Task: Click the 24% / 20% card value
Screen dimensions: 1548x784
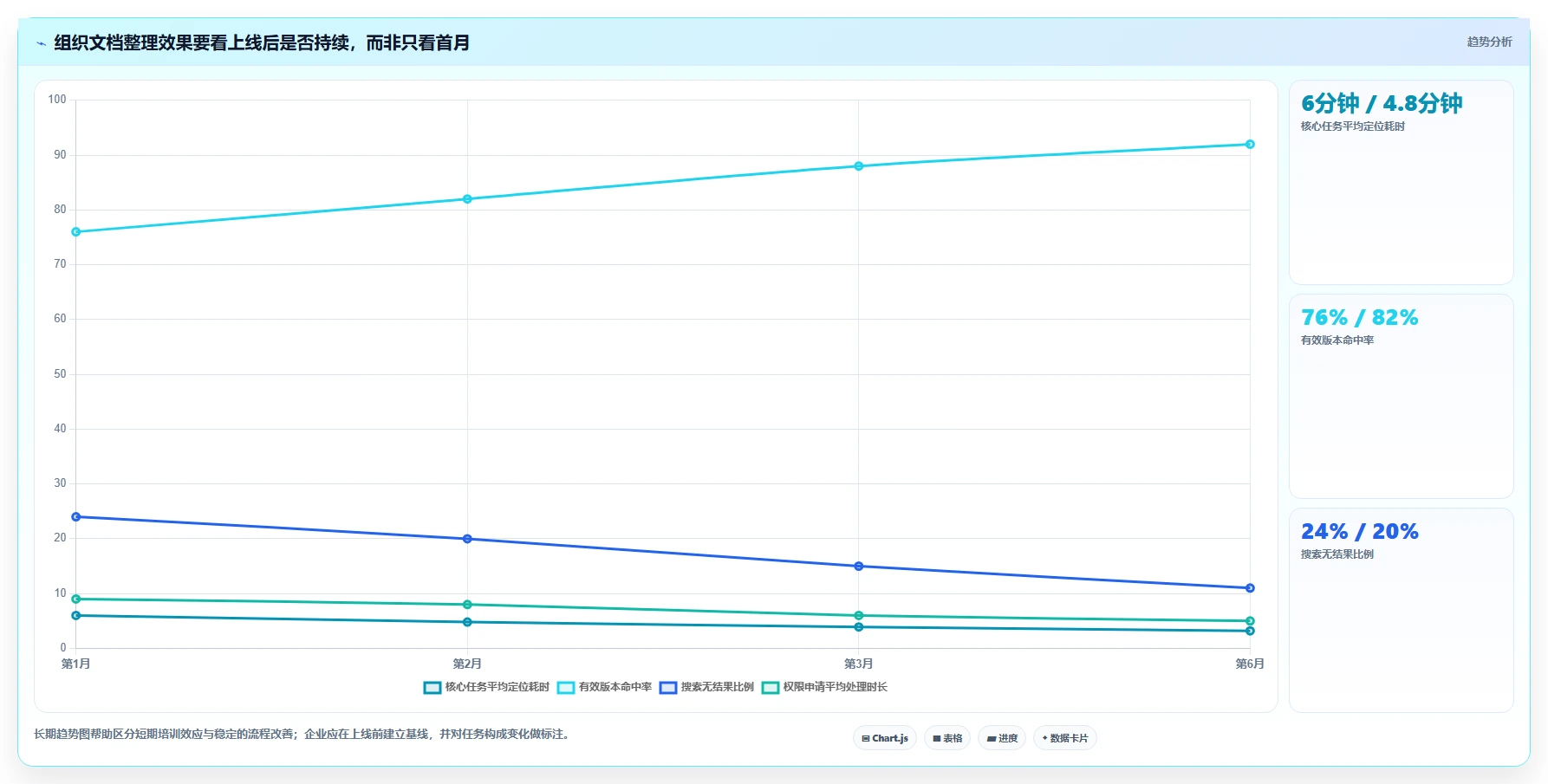Action: click(x=1359, y=532)
